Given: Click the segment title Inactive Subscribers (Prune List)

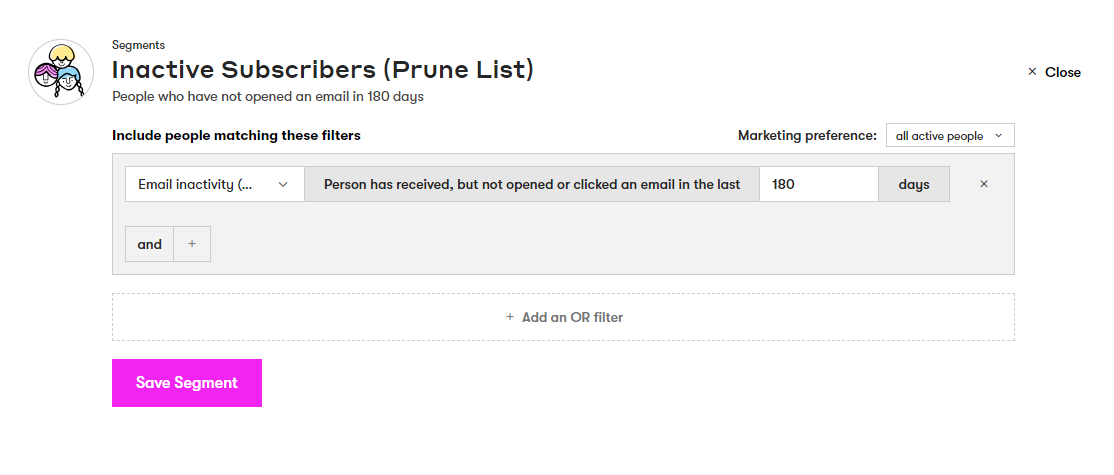Looking at the screenshot, I should tap(323, 70).
